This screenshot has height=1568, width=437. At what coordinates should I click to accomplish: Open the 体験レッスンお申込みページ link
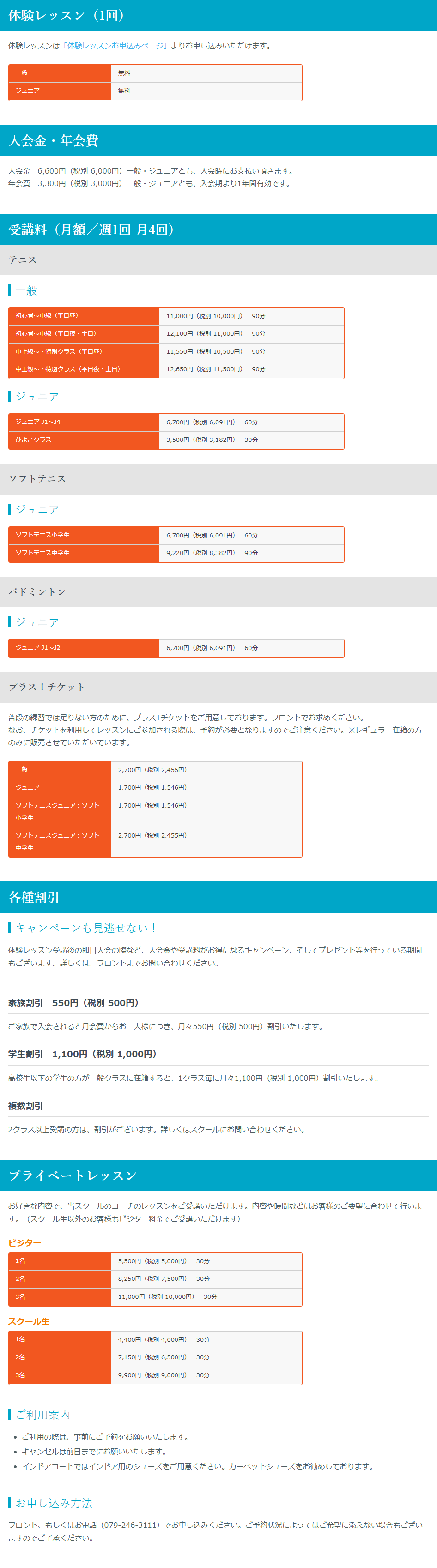[x=115, y=46]
